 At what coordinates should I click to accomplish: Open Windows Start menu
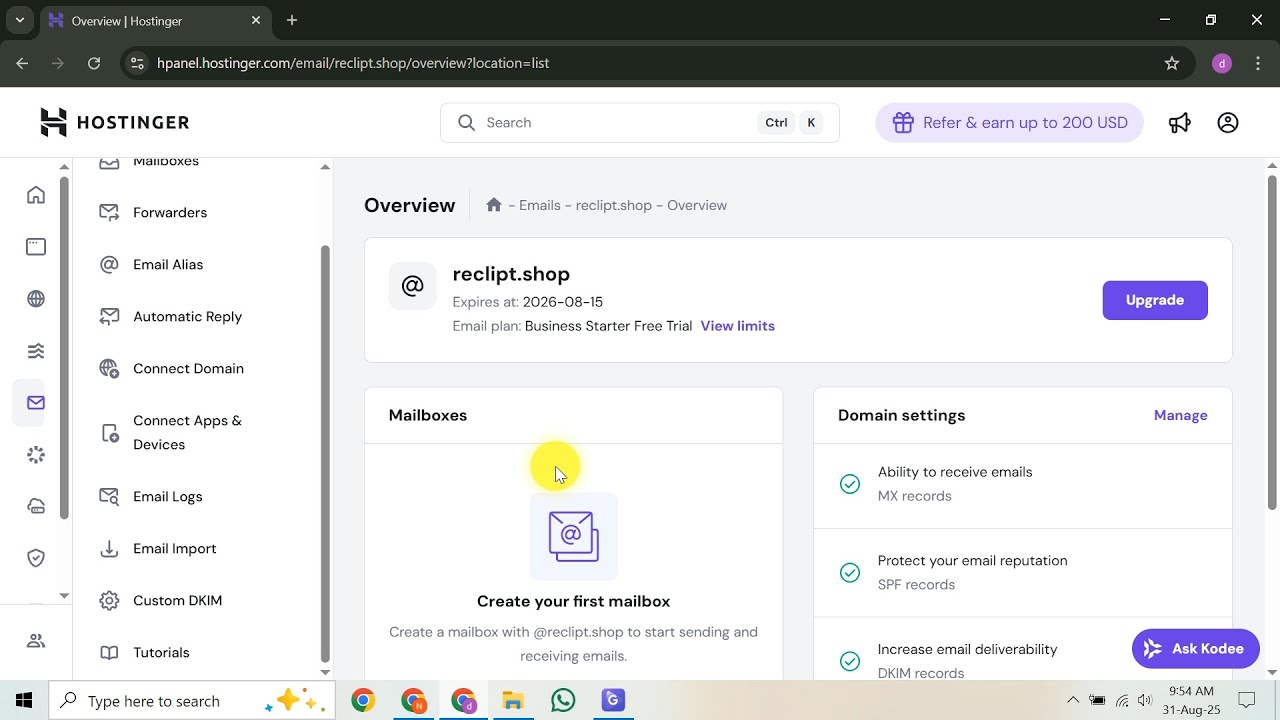click(x=24, y=701)
